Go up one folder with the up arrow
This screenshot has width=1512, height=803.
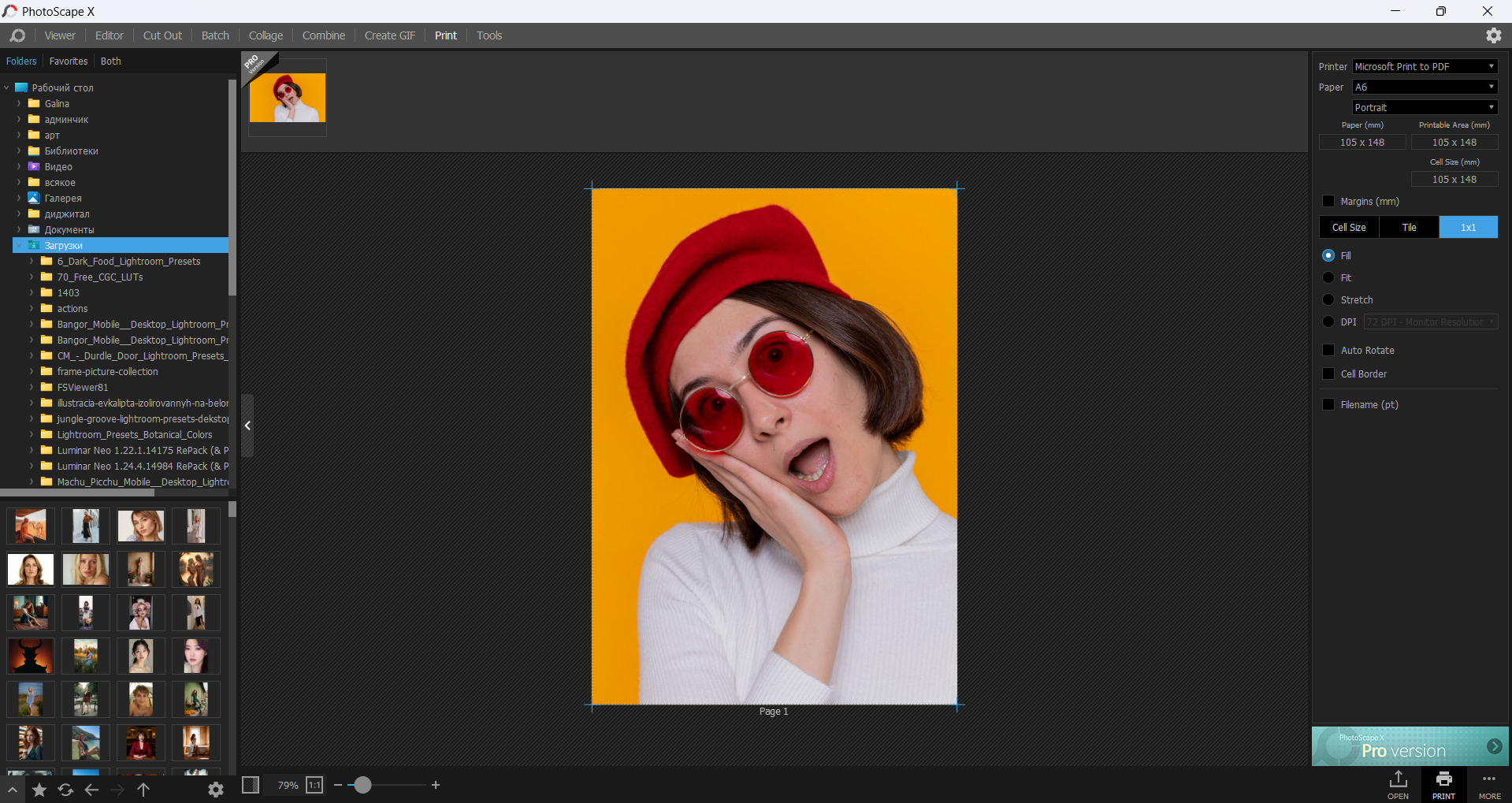coord(143,790)
